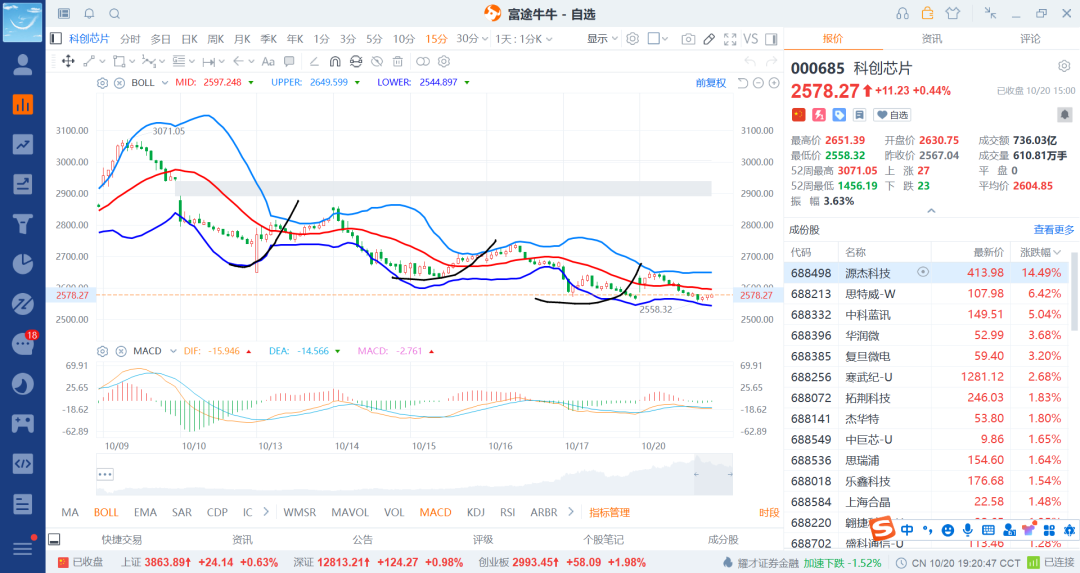This screenshot has width=1080, height=573.
Task: Expand the 显示 display dropdown
Action: click(603, 39)
